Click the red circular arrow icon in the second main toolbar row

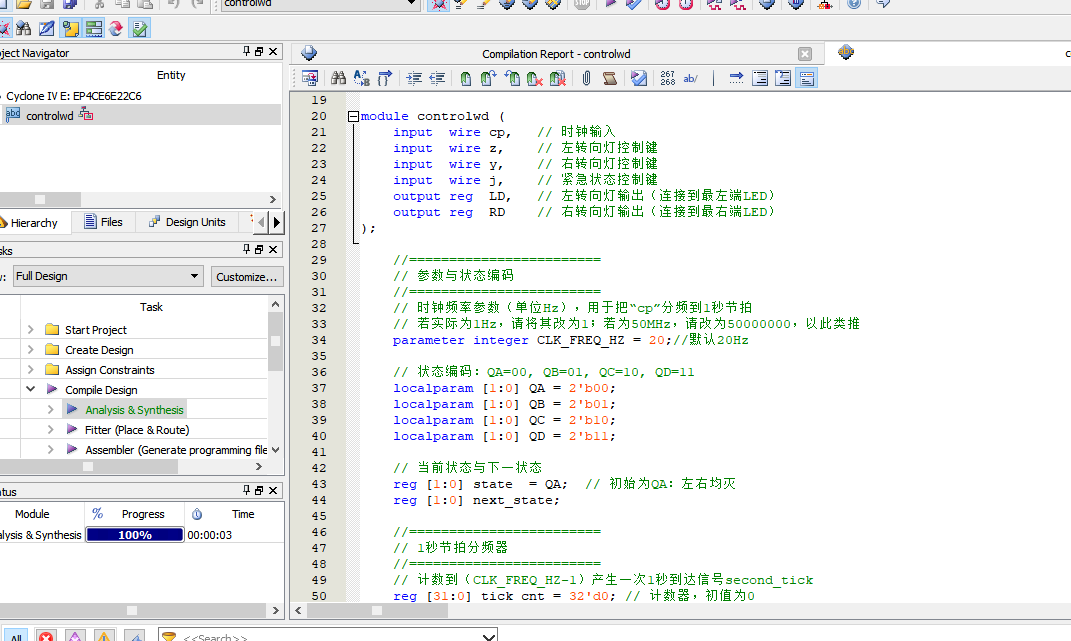116,29
